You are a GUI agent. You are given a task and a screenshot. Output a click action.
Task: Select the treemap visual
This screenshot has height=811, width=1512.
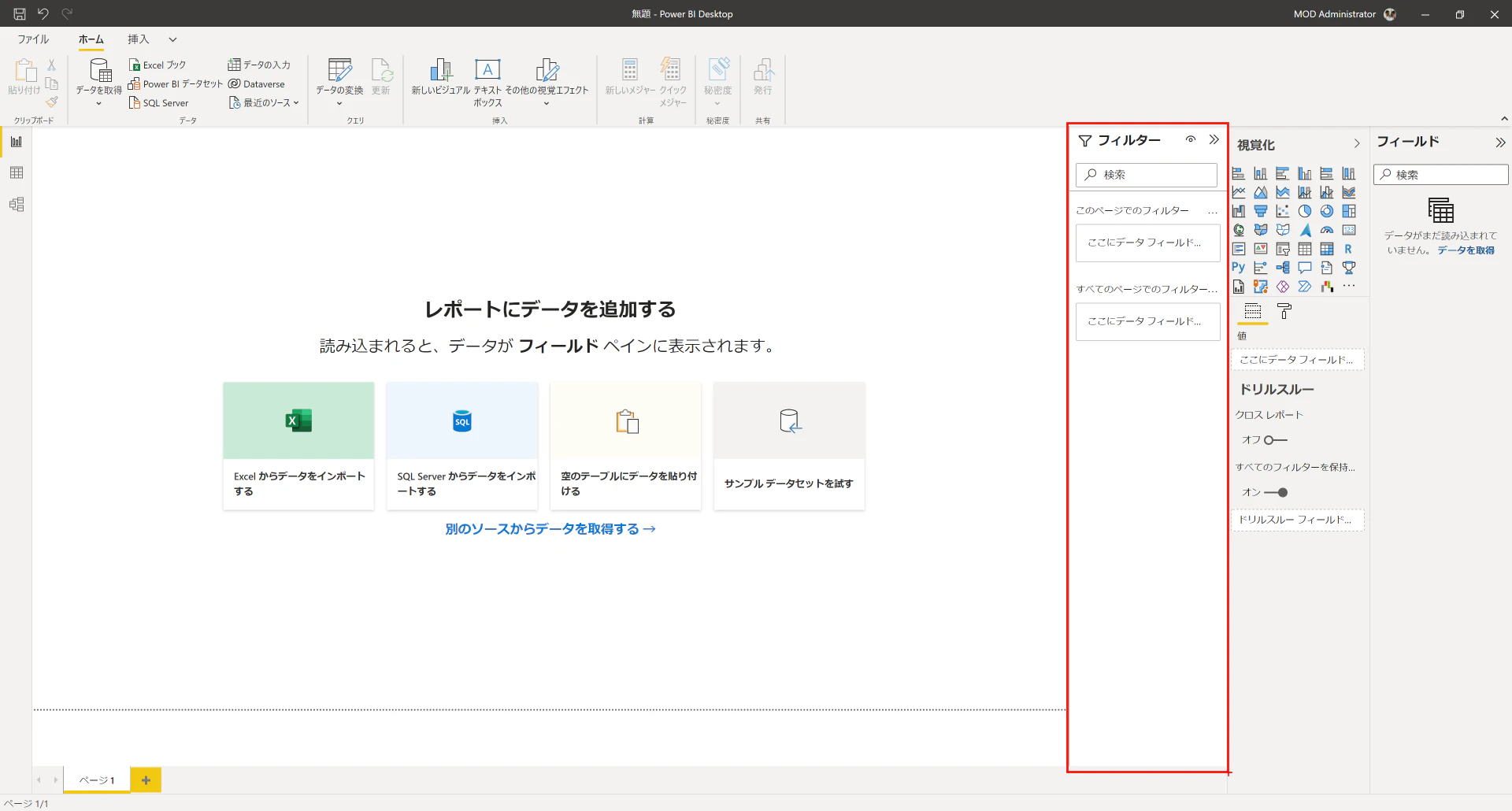click(x=1349, y=211)
